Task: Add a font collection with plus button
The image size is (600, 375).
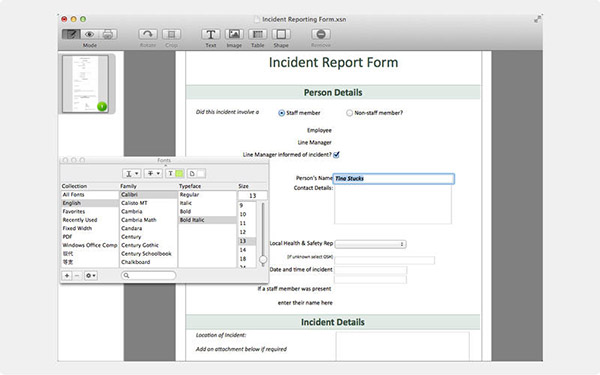Action: [67, 276]
